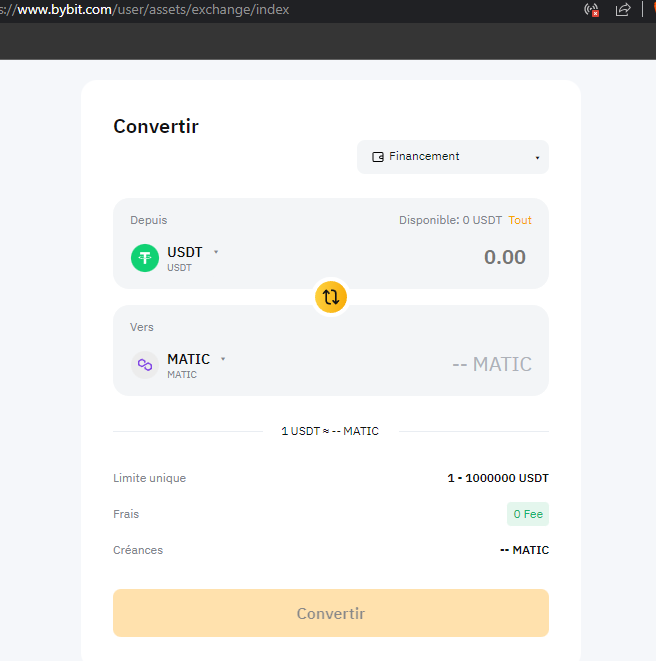656x661 pixels.
Task: Select the USDT coin name label
Action: (x=185, y=252)
